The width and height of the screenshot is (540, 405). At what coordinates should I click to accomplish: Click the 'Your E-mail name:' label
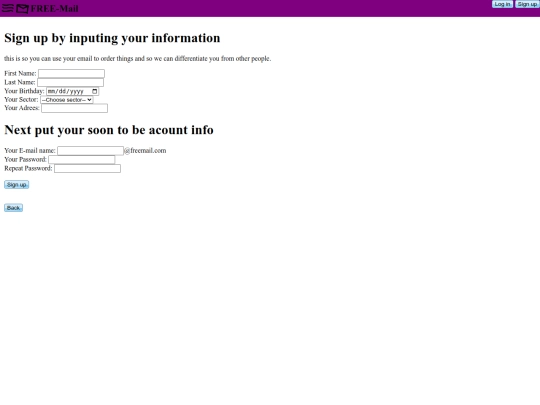coord(30,150)
